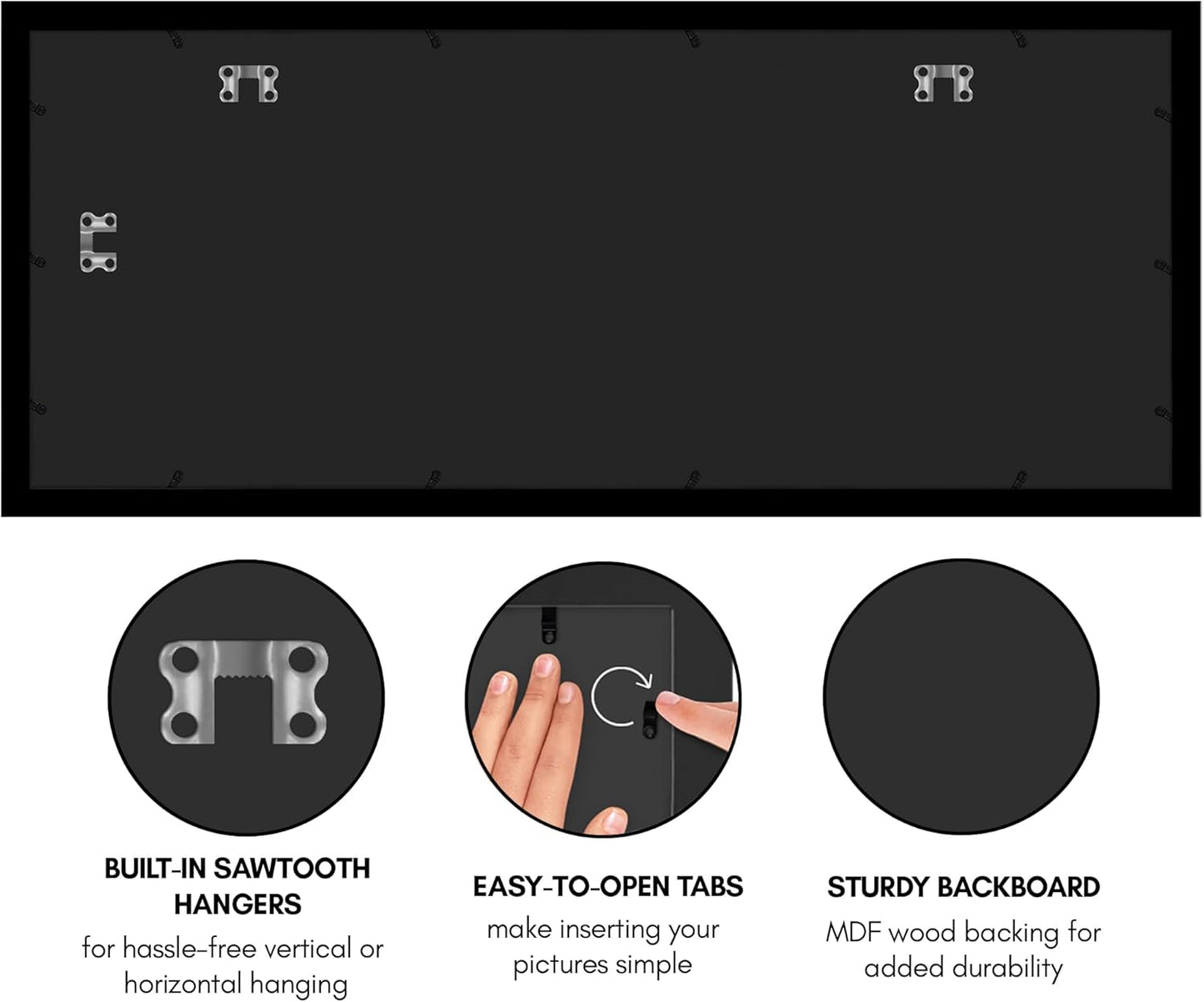This screenshot has height=1002, width=1204.
Task: Click the black turn tab under the pointing fingertip
Action: pyautogui.click(x=651, y=719)
